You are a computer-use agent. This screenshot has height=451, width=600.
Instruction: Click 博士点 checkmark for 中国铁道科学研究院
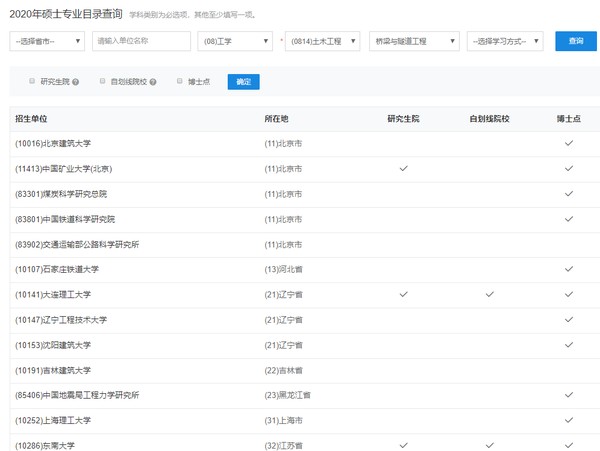coord(569,219)
